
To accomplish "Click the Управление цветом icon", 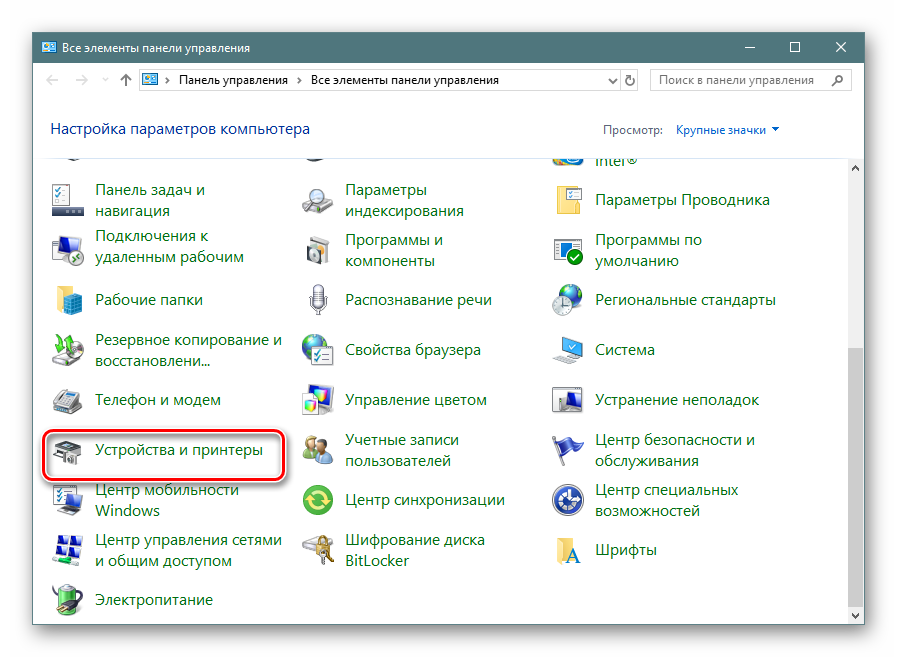I will tap(319, 400).
